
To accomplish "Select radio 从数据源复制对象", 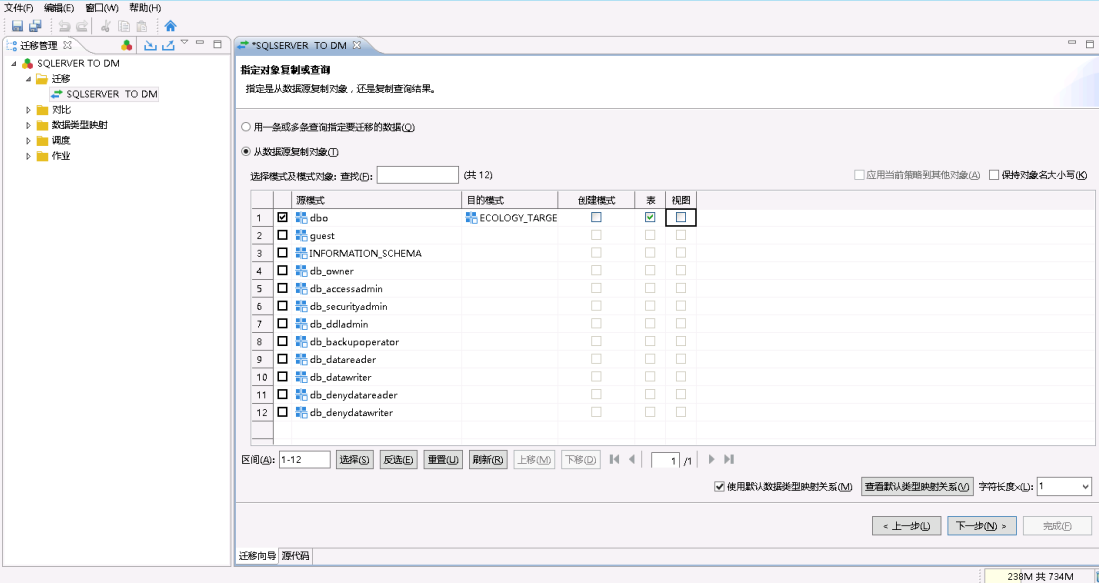I will click(x=245, y=152).
